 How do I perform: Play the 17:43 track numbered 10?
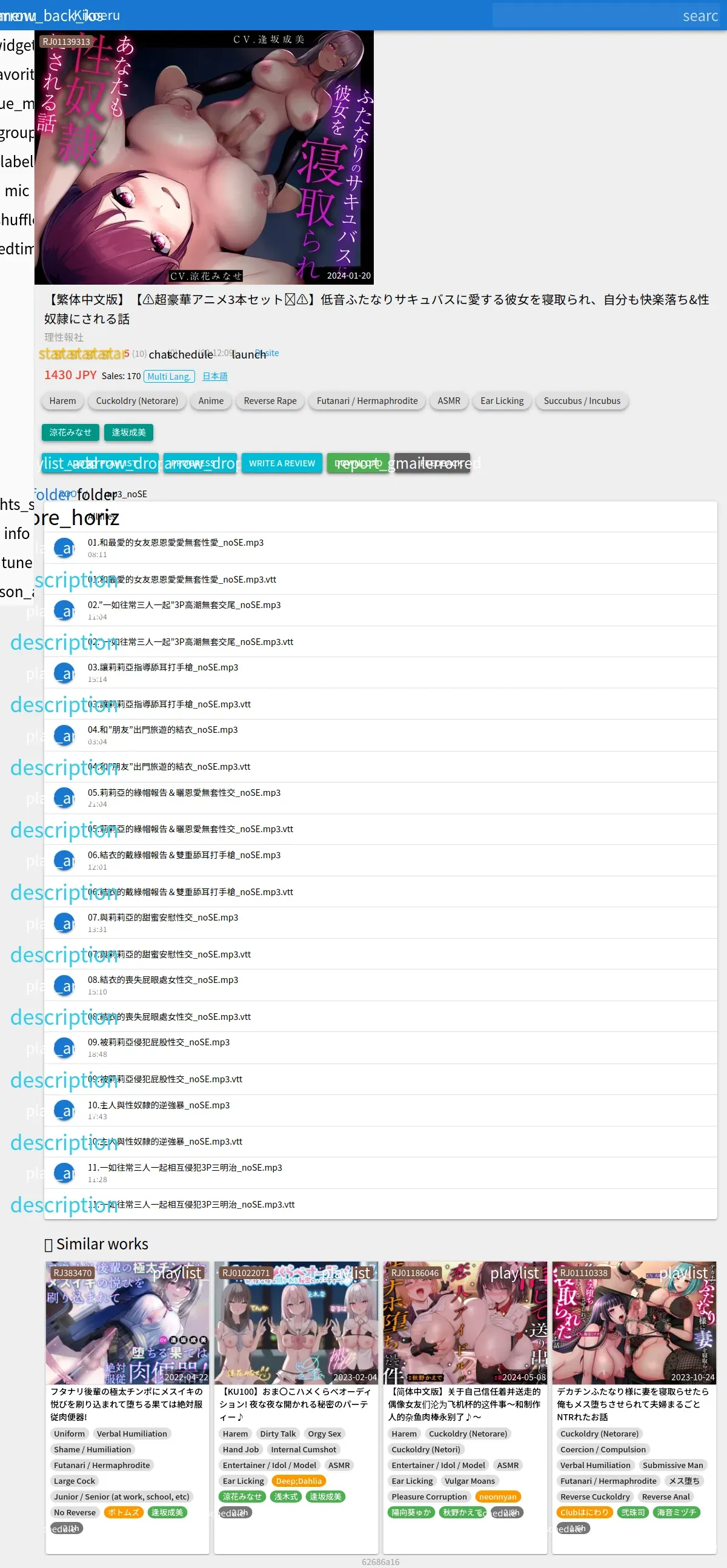pos(65,1111)
